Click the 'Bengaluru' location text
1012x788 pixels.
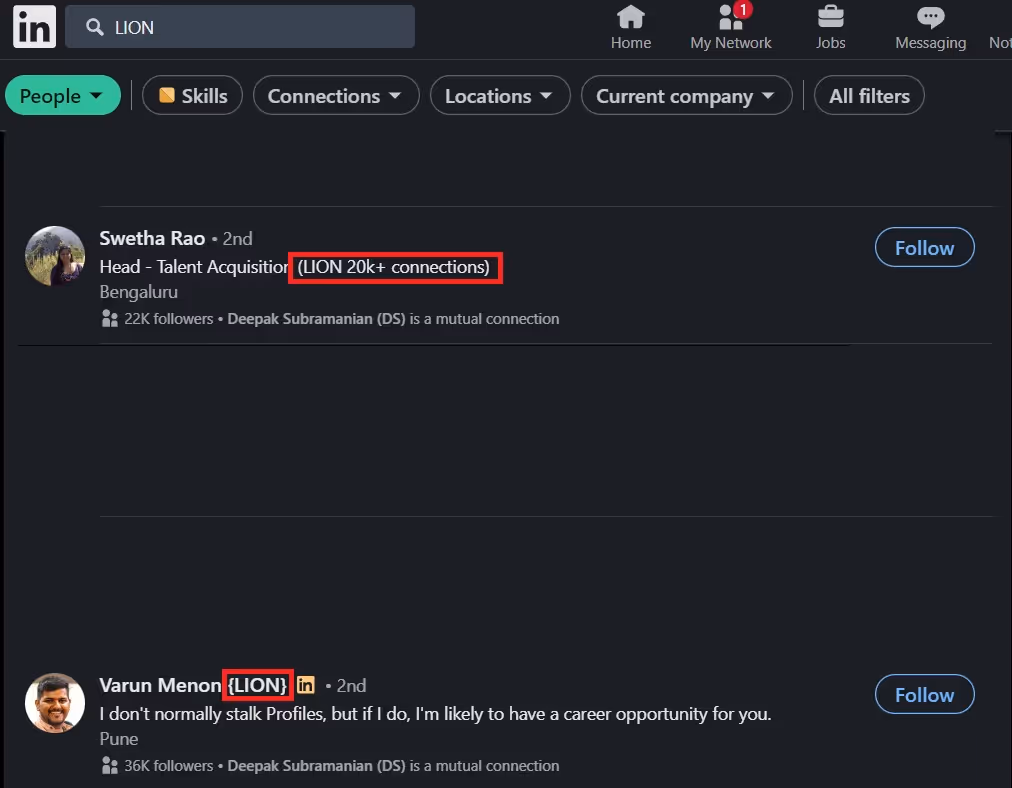click(139, 292)
